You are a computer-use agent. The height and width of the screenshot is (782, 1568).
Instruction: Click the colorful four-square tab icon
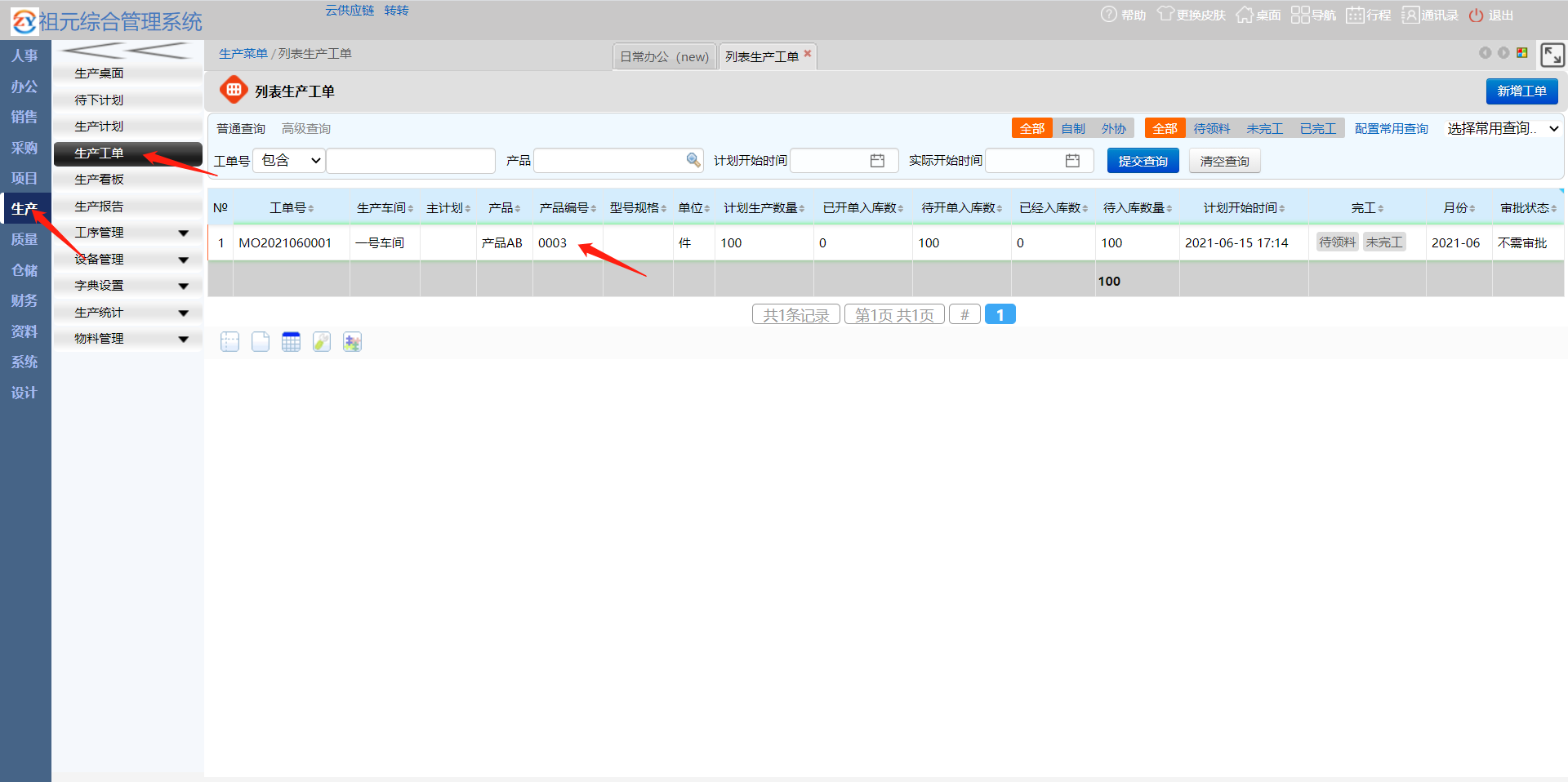[1522, 53]
